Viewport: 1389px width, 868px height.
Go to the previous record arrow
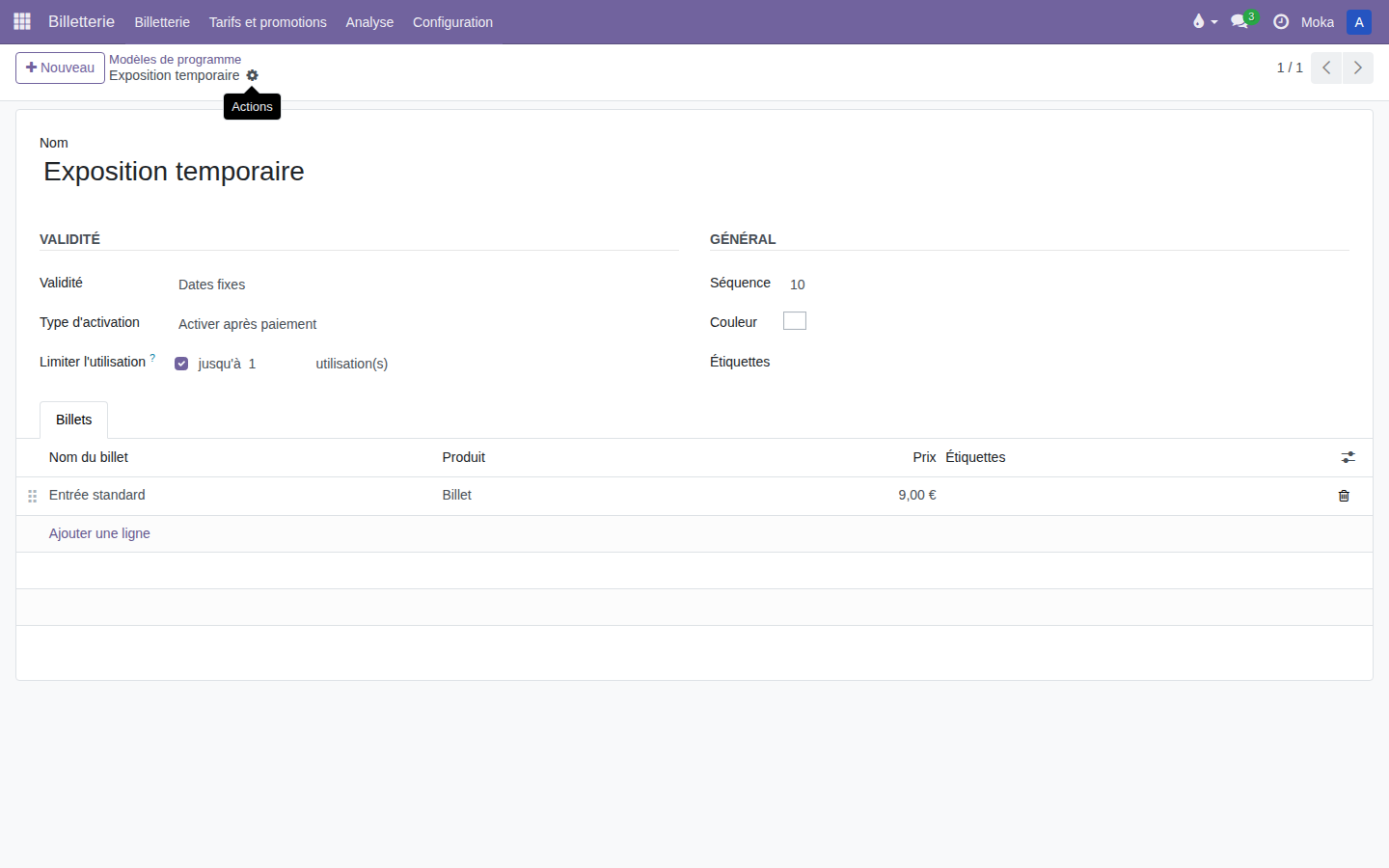(1326, 68)
